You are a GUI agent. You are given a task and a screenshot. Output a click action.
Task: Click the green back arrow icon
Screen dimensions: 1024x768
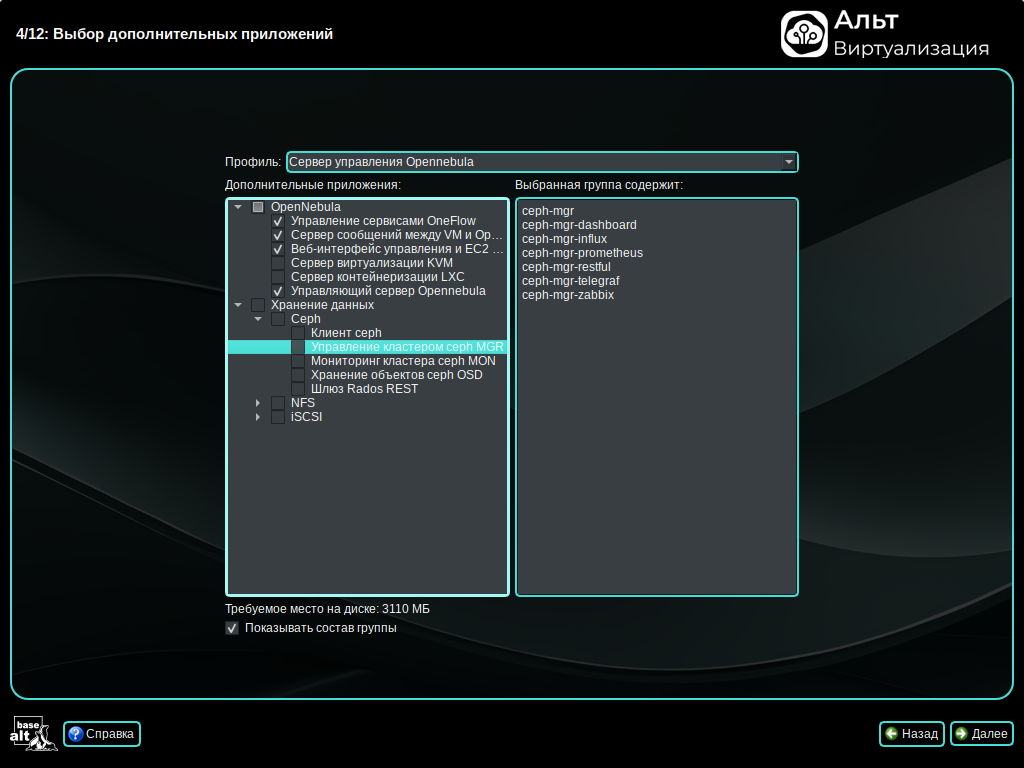891,734
